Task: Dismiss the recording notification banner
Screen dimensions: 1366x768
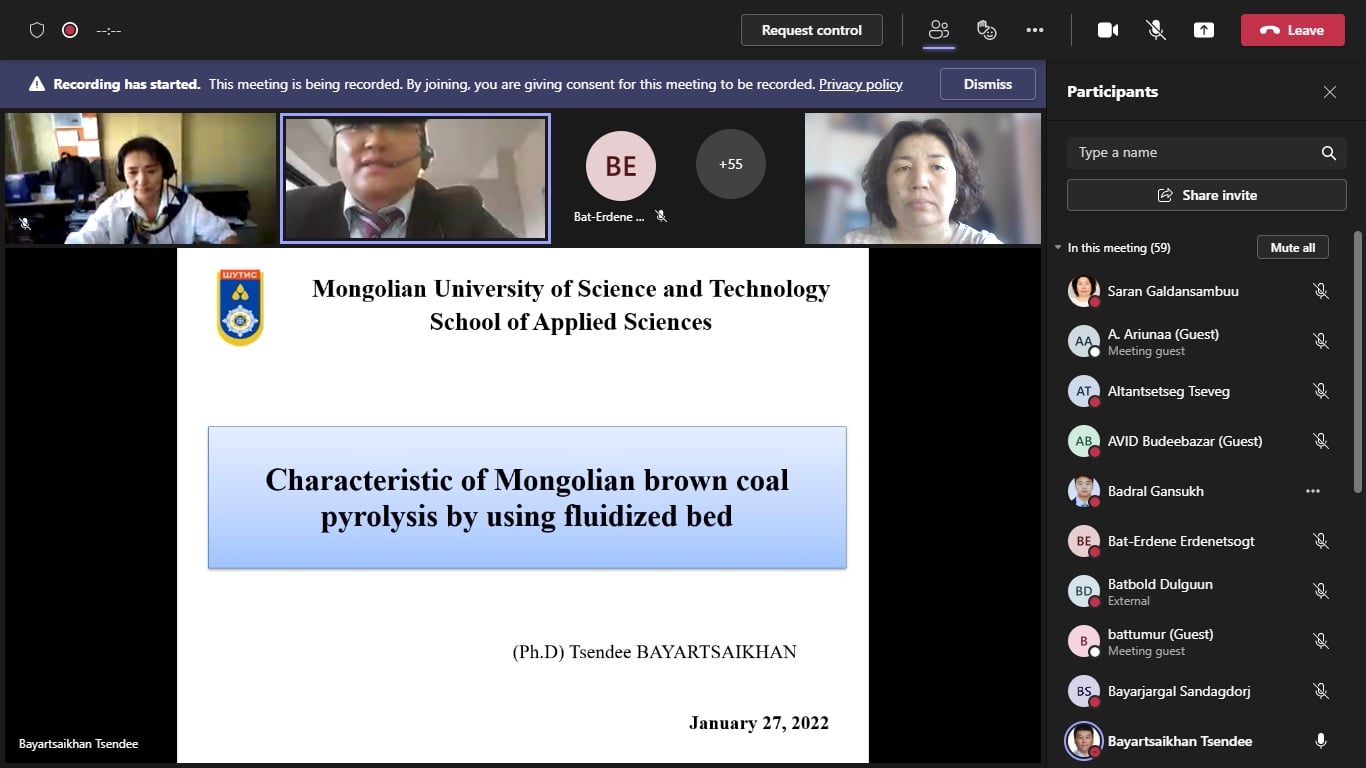Action: click(x=988, y=84)
